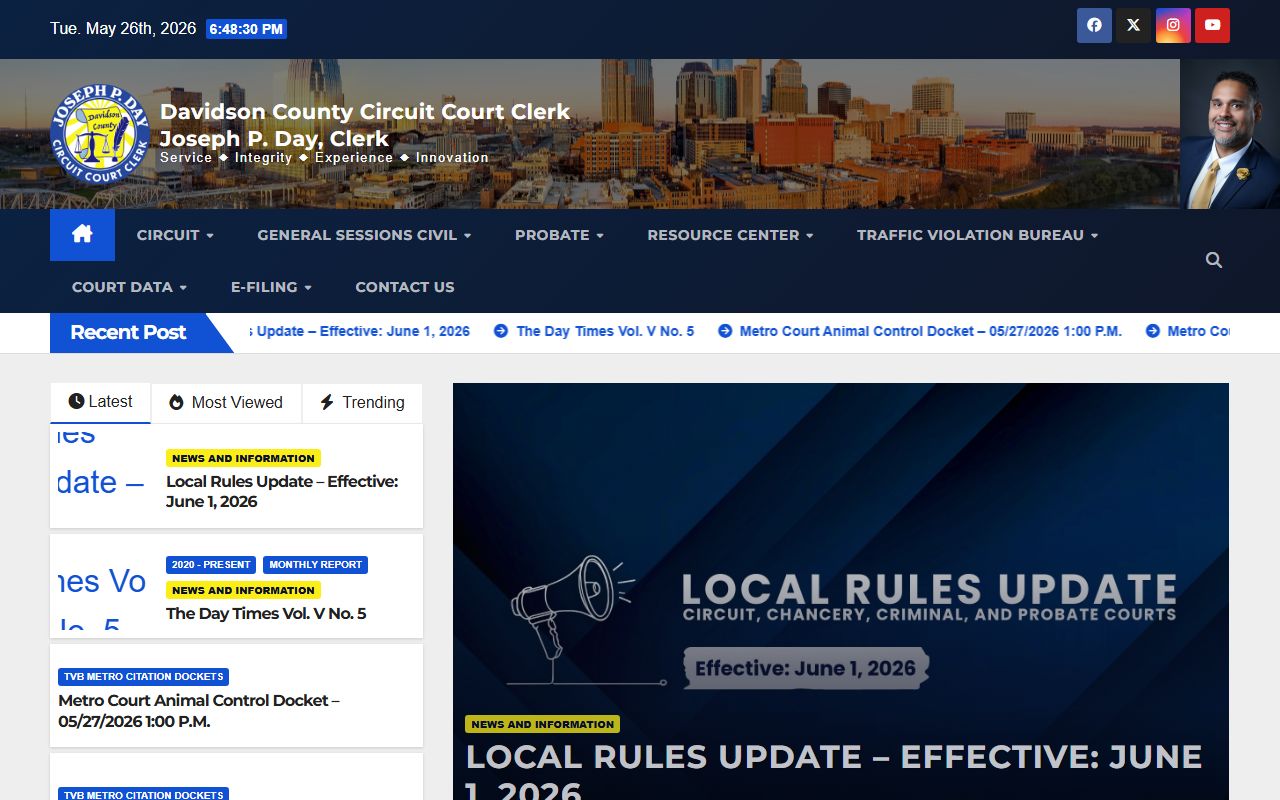Open the search magnifier icon
This screenshot has width=1280, height=800.
point(1214,260)
